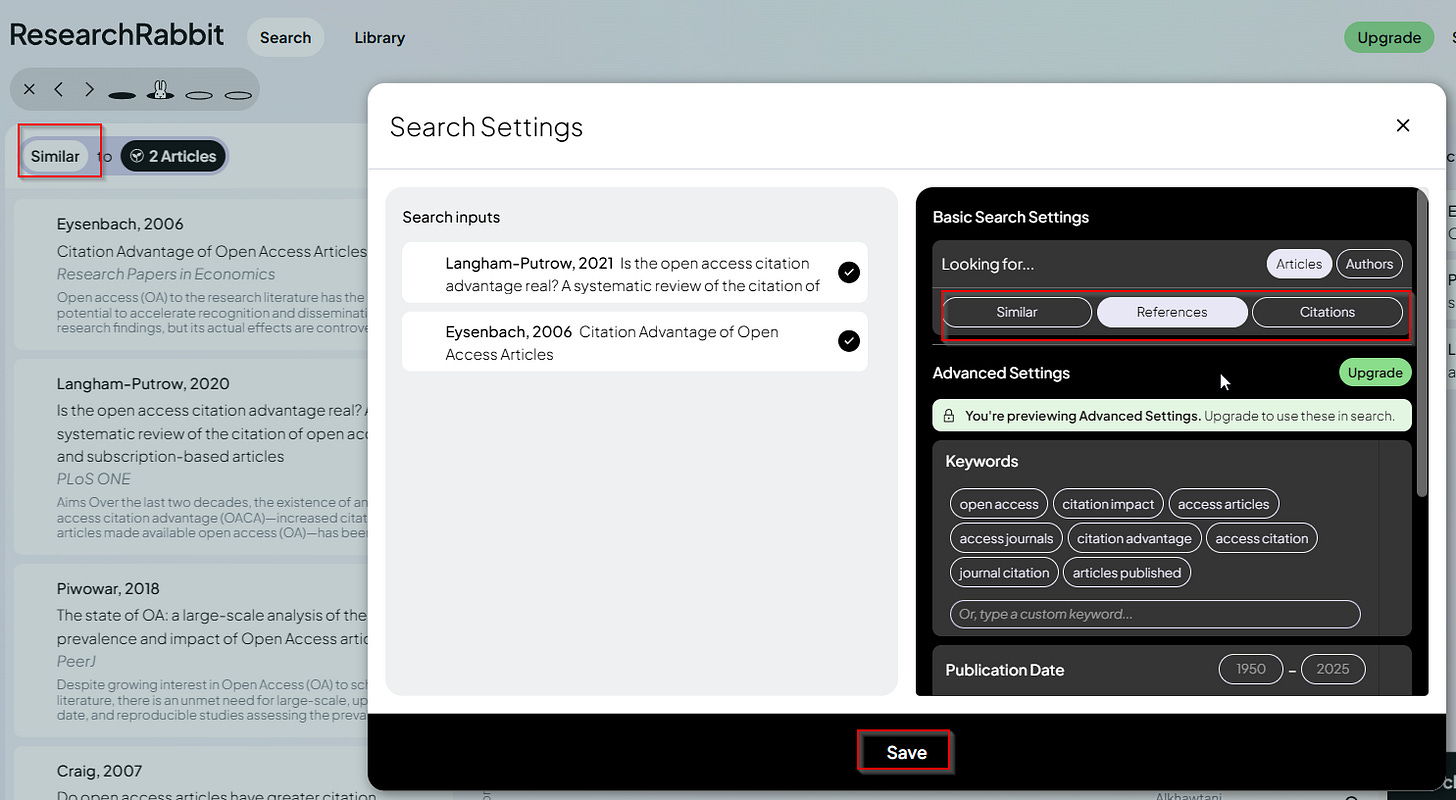The width and height of the screenshot is (1456, 800).
Task: Click the 'PeerJ' journal name
Action: point(76,661)
